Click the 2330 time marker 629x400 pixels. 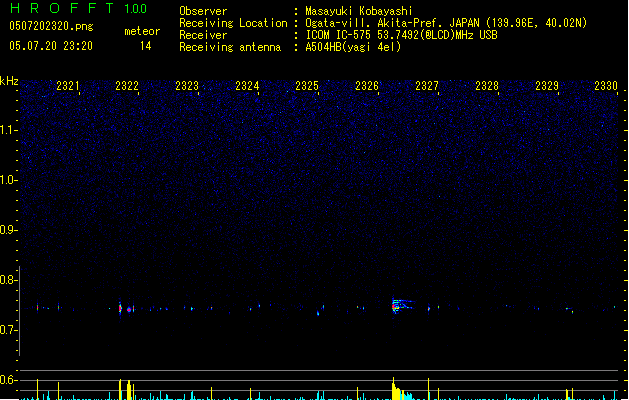tap(606, 86)
